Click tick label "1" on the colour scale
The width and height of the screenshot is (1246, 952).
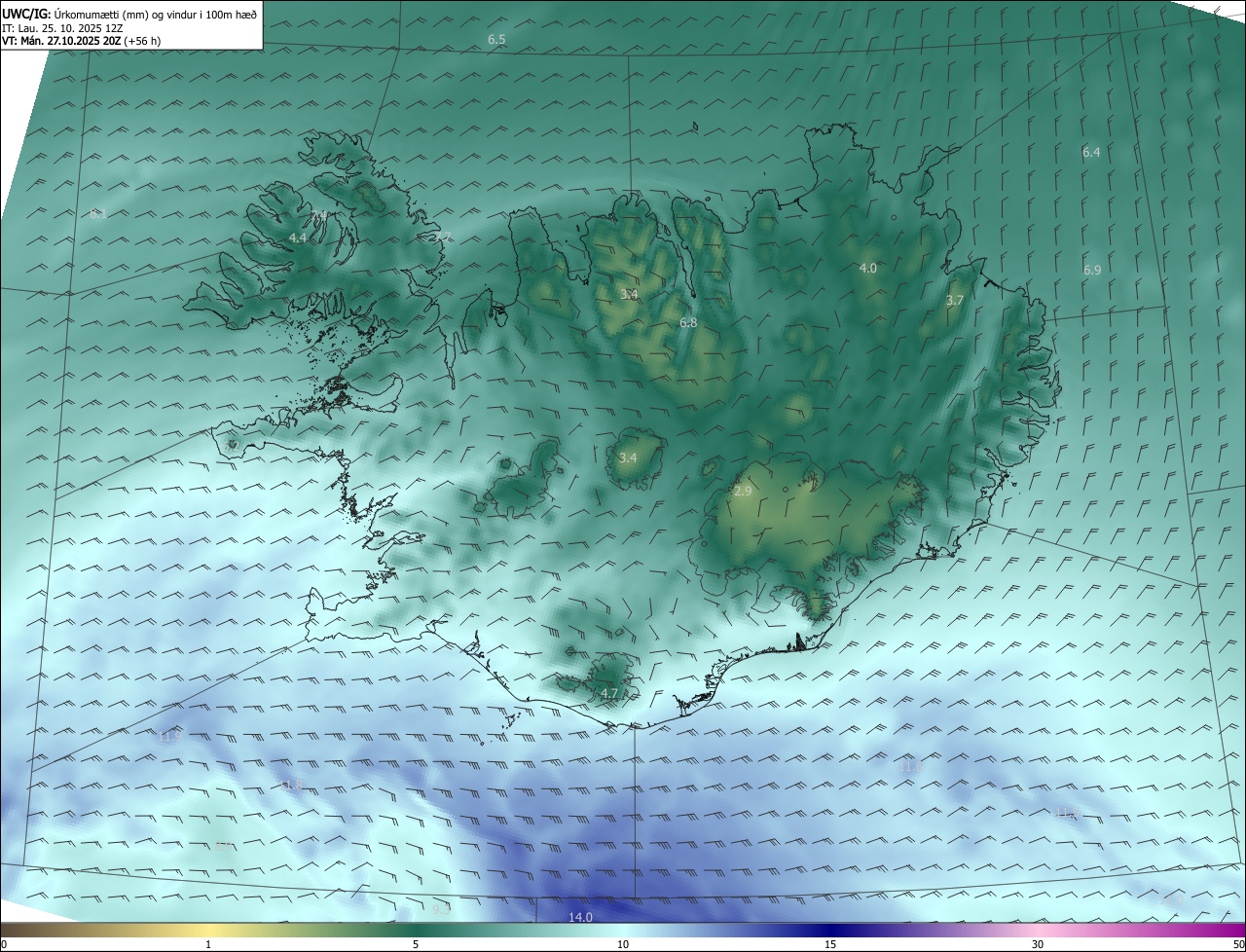point(208,944)
